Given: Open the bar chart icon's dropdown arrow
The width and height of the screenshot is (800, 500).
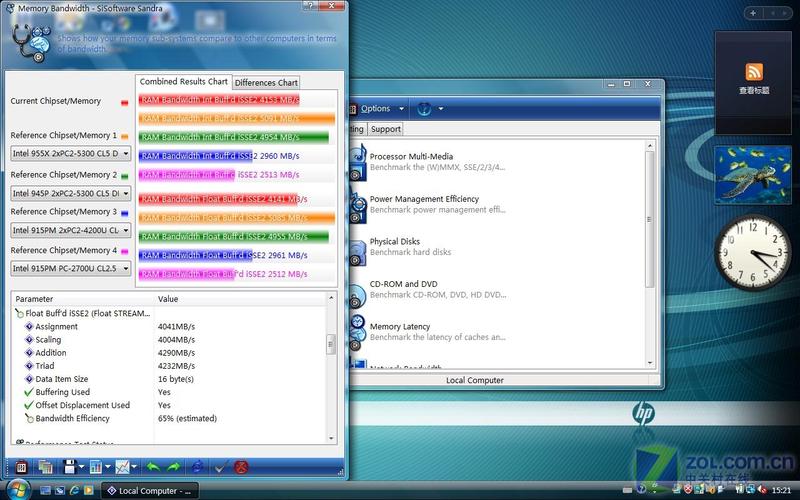Looking at the screenshot, I should [107, 467].
